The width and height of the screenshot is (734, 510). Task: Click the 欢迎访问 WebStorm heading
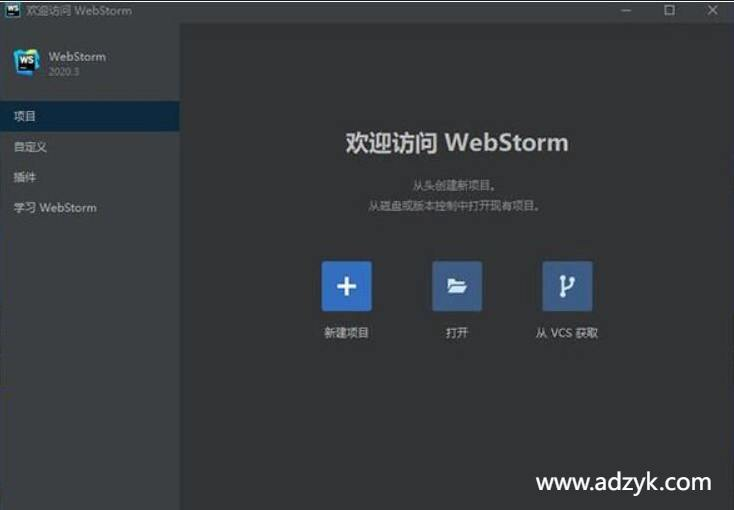(457, 142)
